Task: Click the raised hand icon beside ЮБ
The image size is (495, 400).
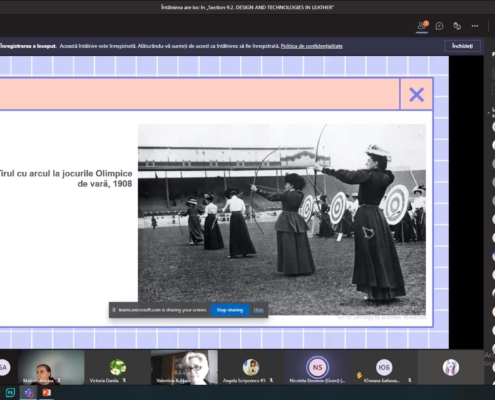Action: pos(359,375)
